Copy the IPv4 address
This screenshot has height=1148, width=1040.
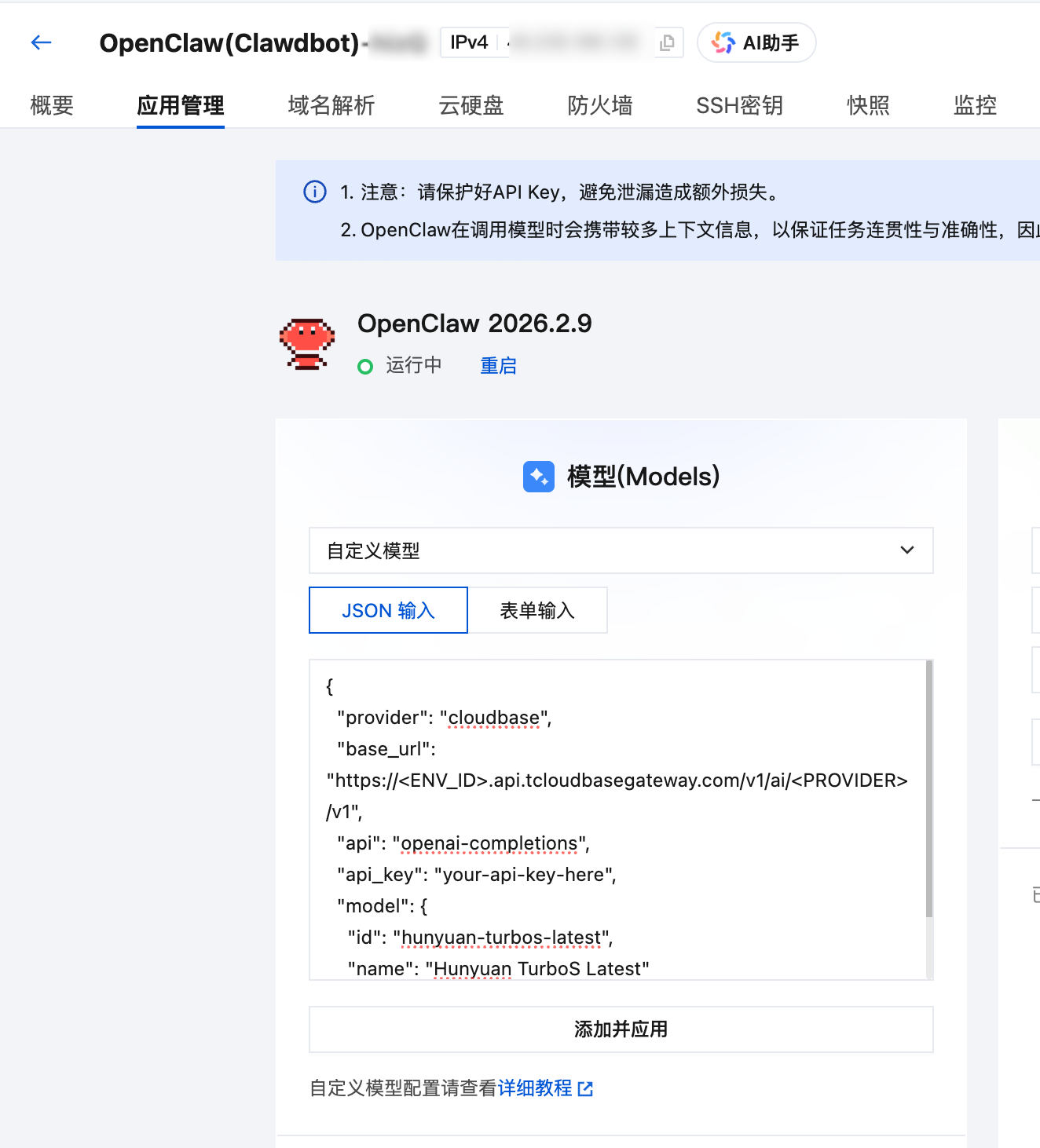tap(667, 42)
